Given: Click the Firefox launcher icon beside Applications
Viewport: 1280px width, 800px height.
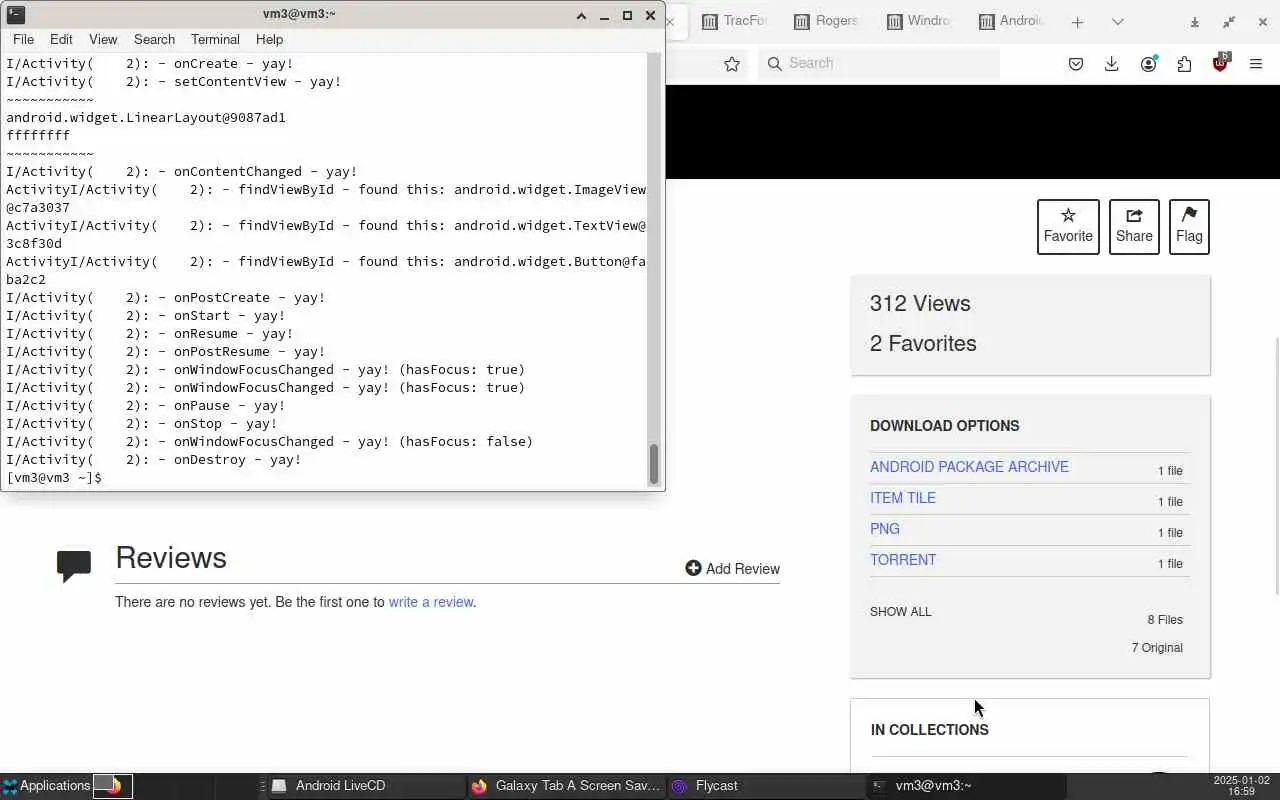Looking at the screenshot, I should pyautogui.click(x=115, y=786).
